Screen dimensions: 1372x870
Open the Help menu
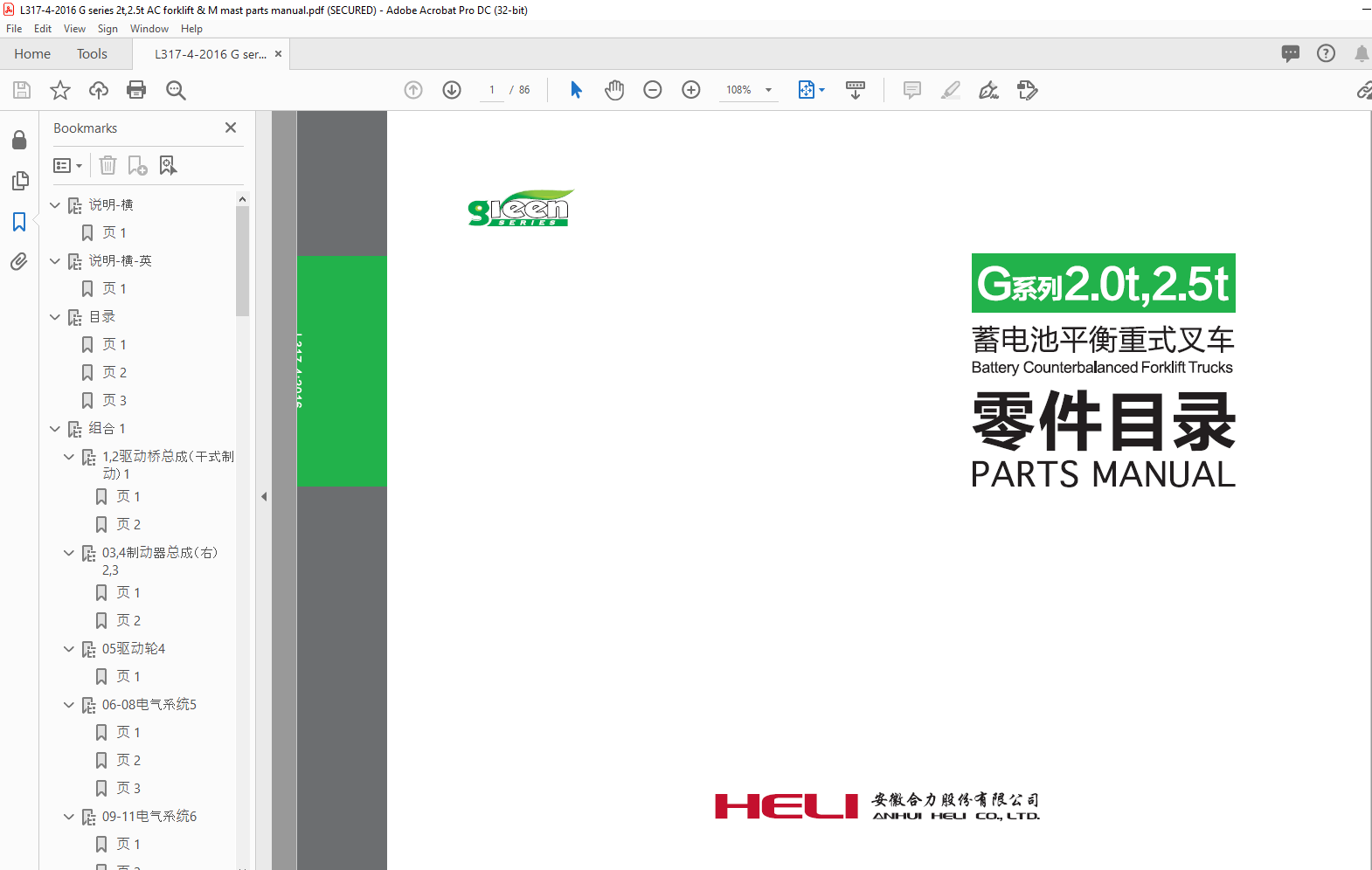[x=191, y=29]
